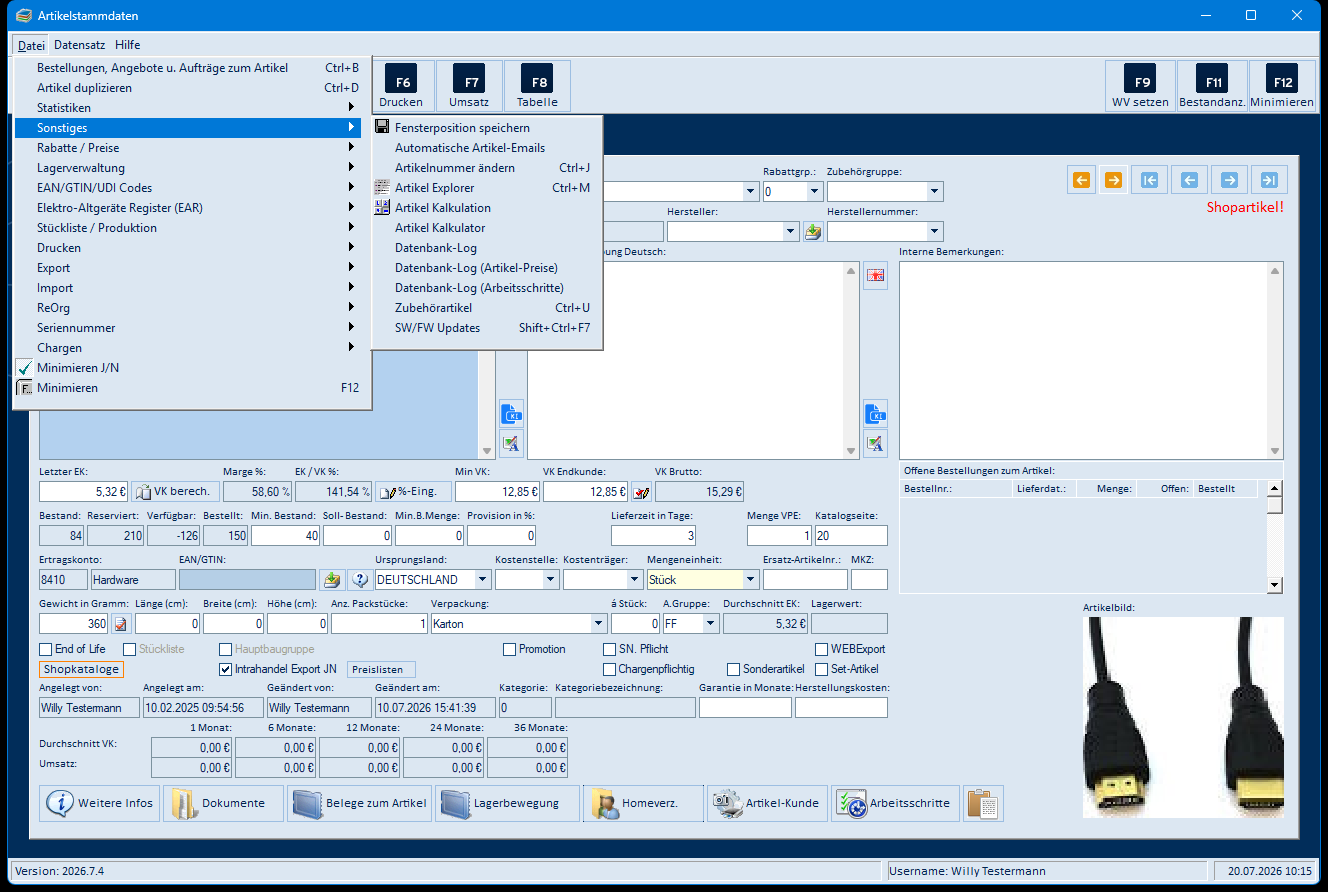Tick the End of Life checkbox
Viewport: 1328px width, 892px height.
[46, 649]
